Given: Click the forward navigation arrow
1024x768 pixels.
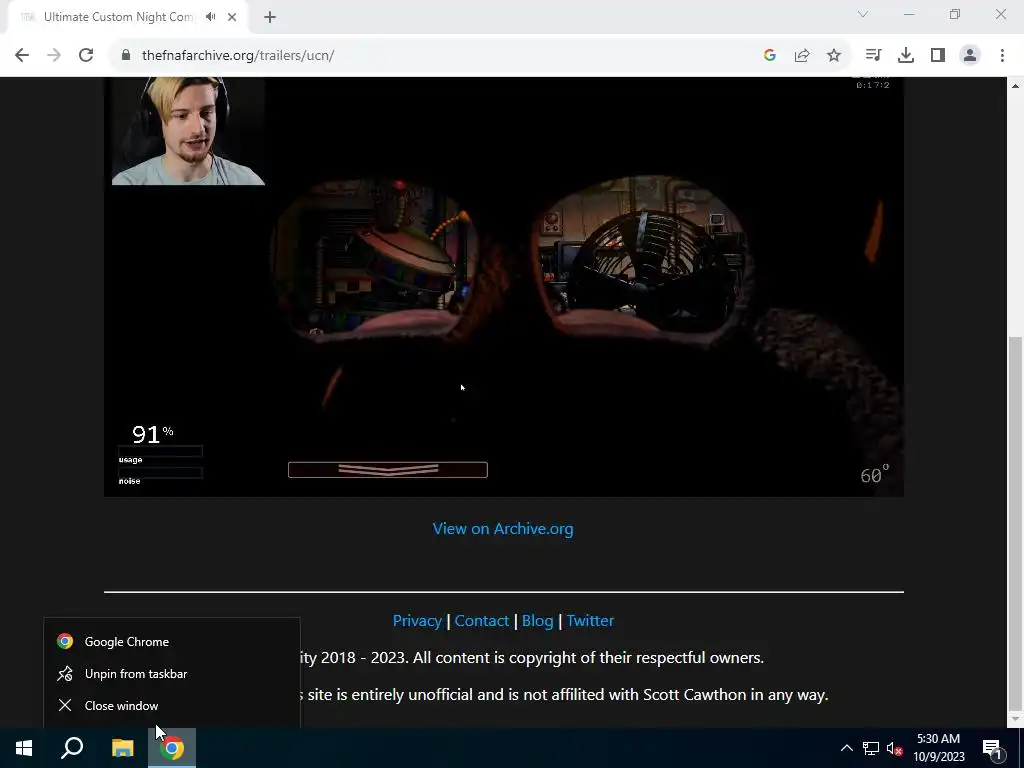Looking at the screenshot, I should click(x=54, y=56).
